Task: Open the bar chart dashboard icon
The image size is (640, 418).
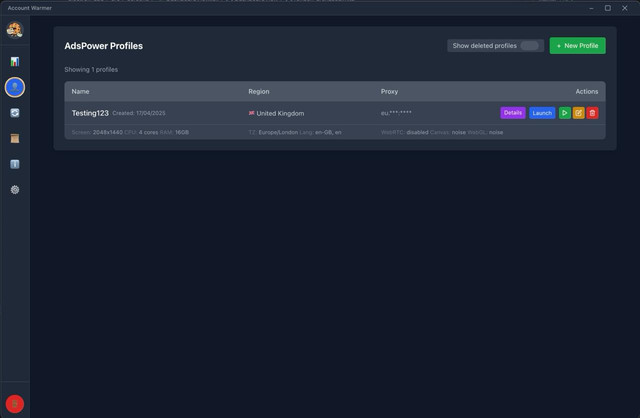Action: (x=15, y=61)
